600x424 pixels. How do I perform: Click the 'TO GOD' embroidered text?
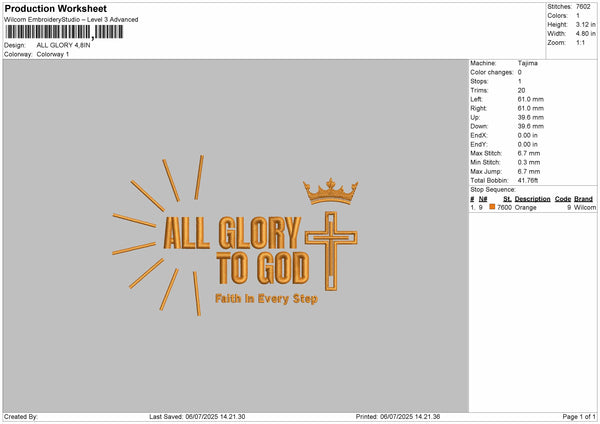(262, 268)
